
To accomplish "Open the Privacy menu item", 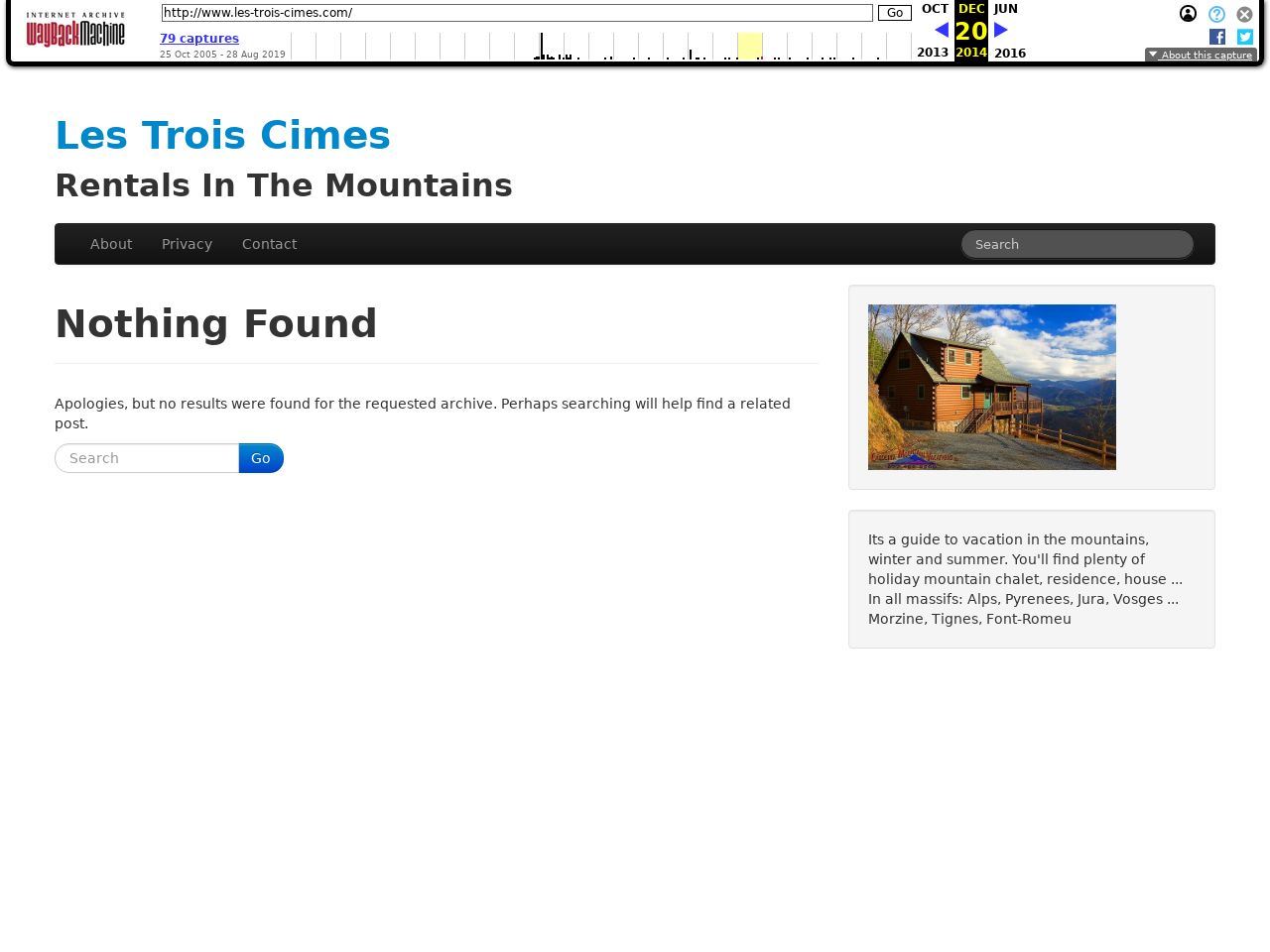I will click(187, 244).
